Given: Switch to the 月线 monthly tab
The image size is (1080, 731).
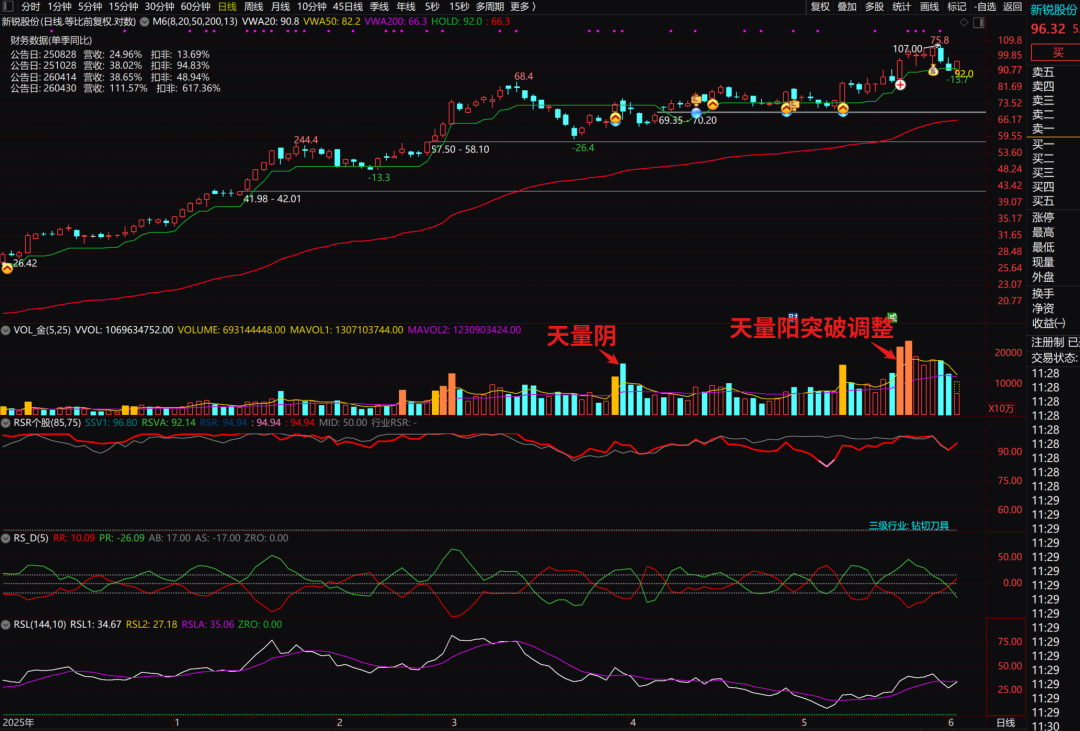Looking at the screenshot, I should click(x=280, y=6).
